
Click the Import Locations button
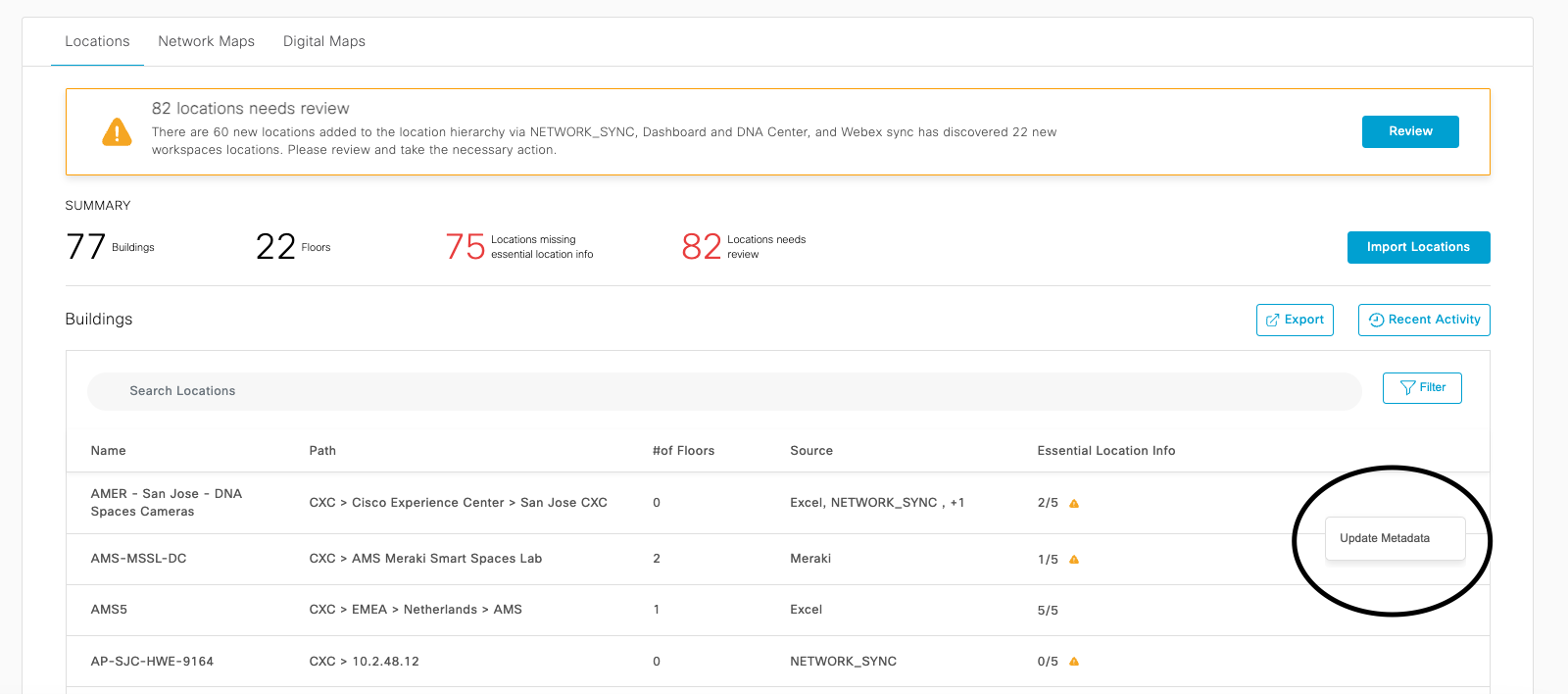tap(1418, 247)
